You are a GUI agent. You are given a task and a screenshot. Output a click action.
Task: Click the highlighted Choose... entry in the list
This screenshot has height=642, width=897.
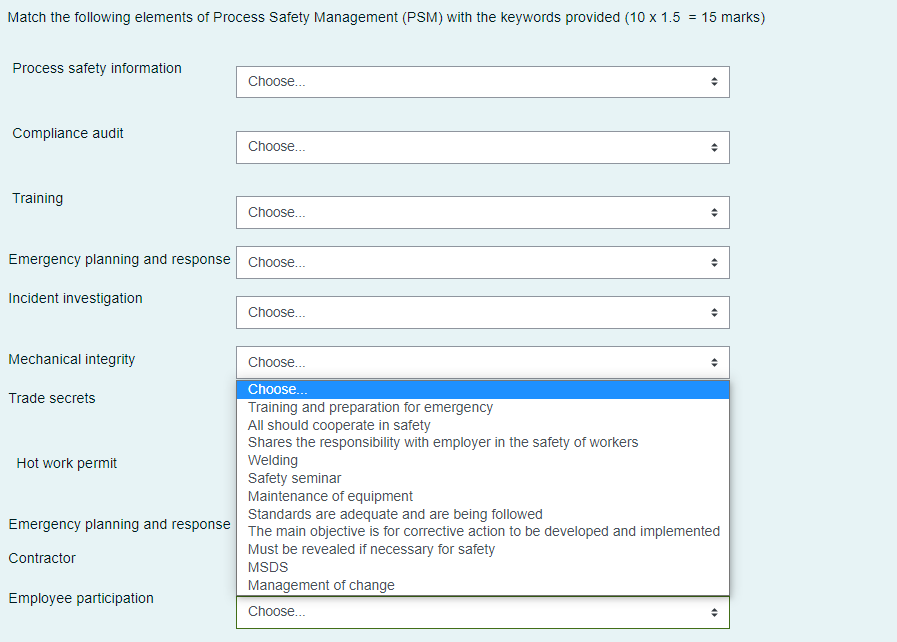[278, 389]
